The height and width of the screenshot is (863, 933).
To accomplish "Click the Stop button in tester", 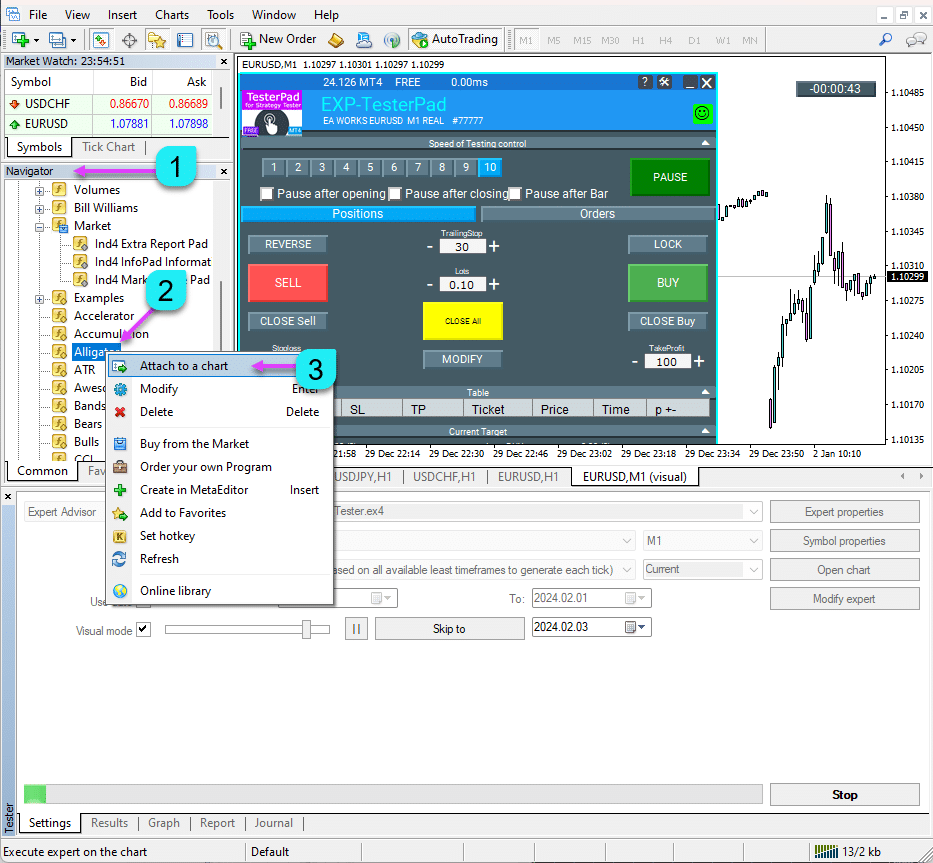I will (844, 795).
